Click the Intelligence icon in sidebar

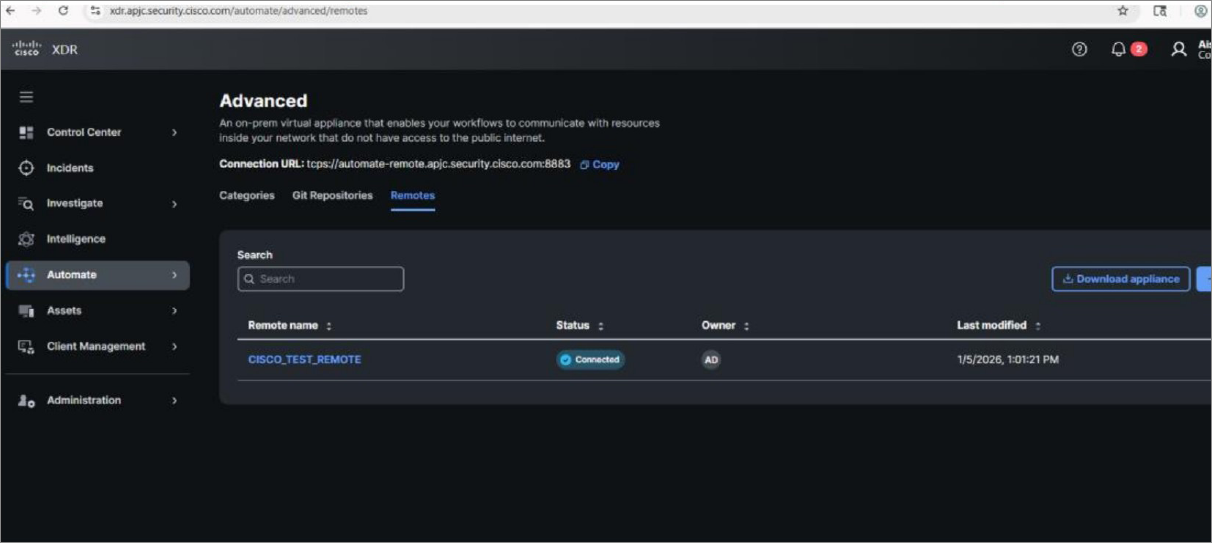26,239
